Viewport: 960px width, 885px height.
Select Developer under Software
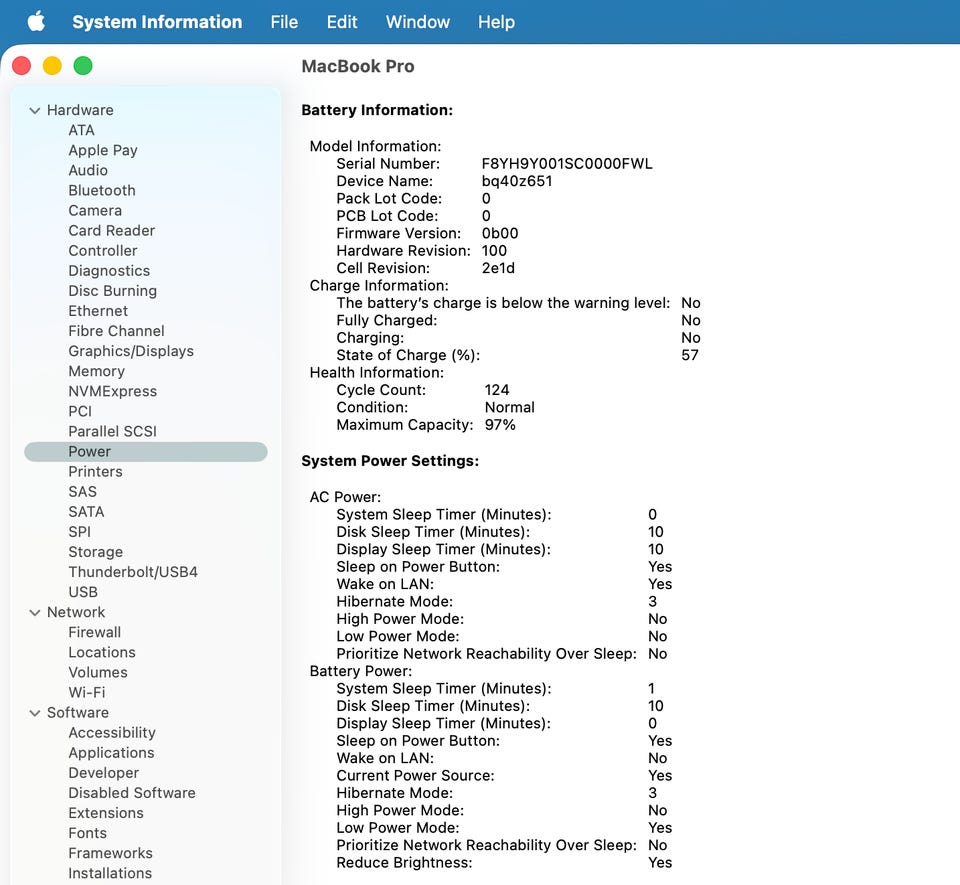click(103, 773)
